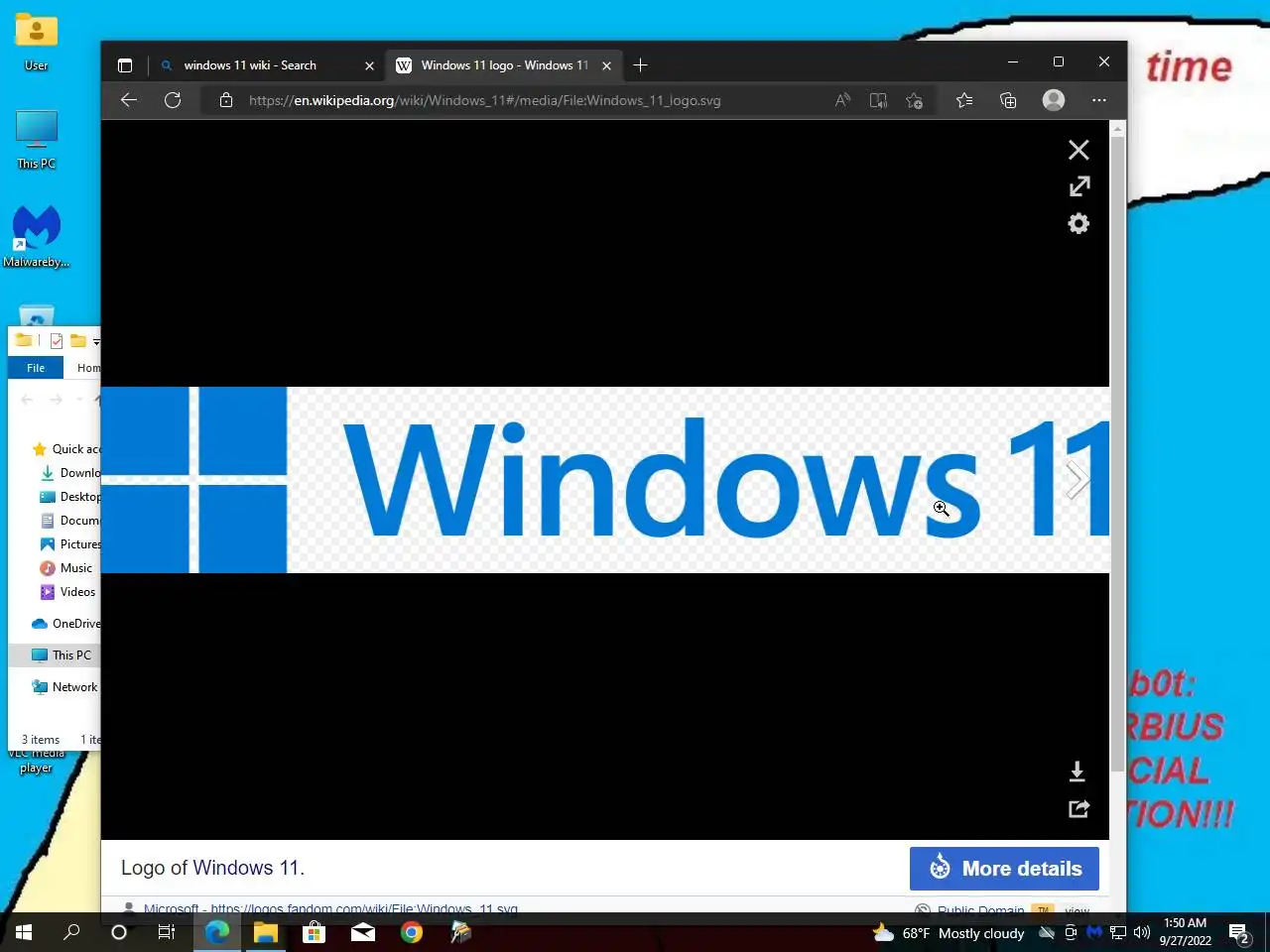Download the Windows 11 logo file
Viewport: 1270px width, 952px height.
[1078, 772]
